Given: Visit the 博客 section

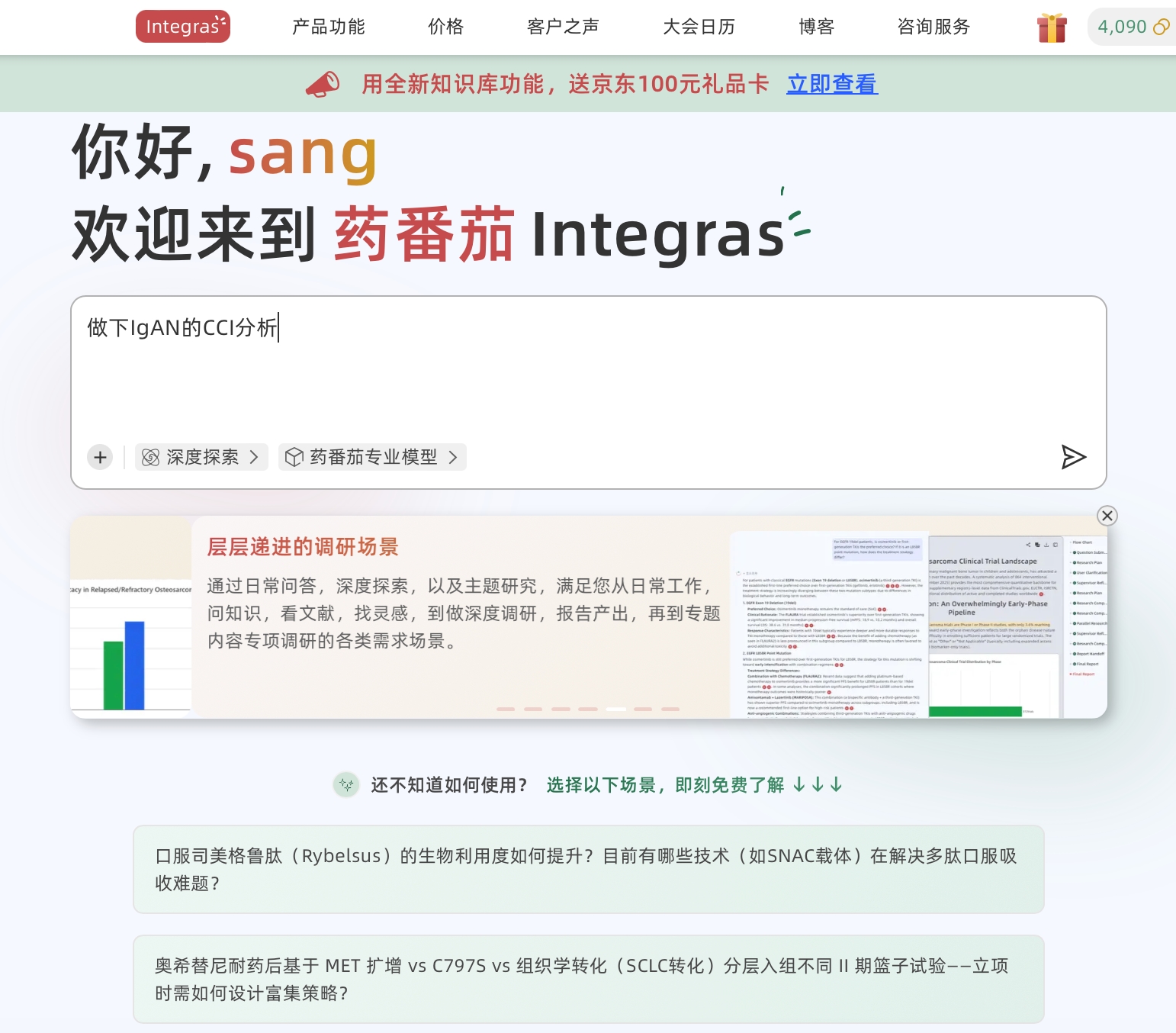Looking at the screenshot, I should [817, 27].
